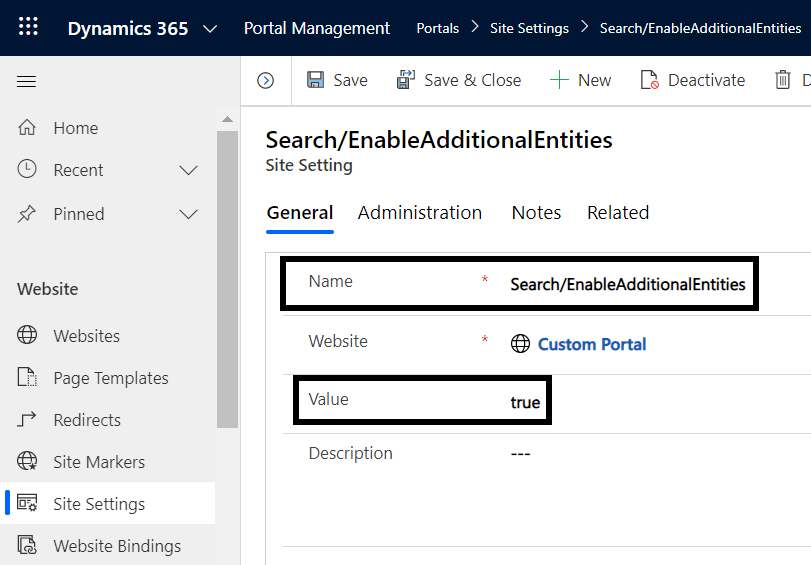Expand the Dynamics 365 app dropdown
Viewport: 811px width, 565px height.
click(x=210, y=28)
